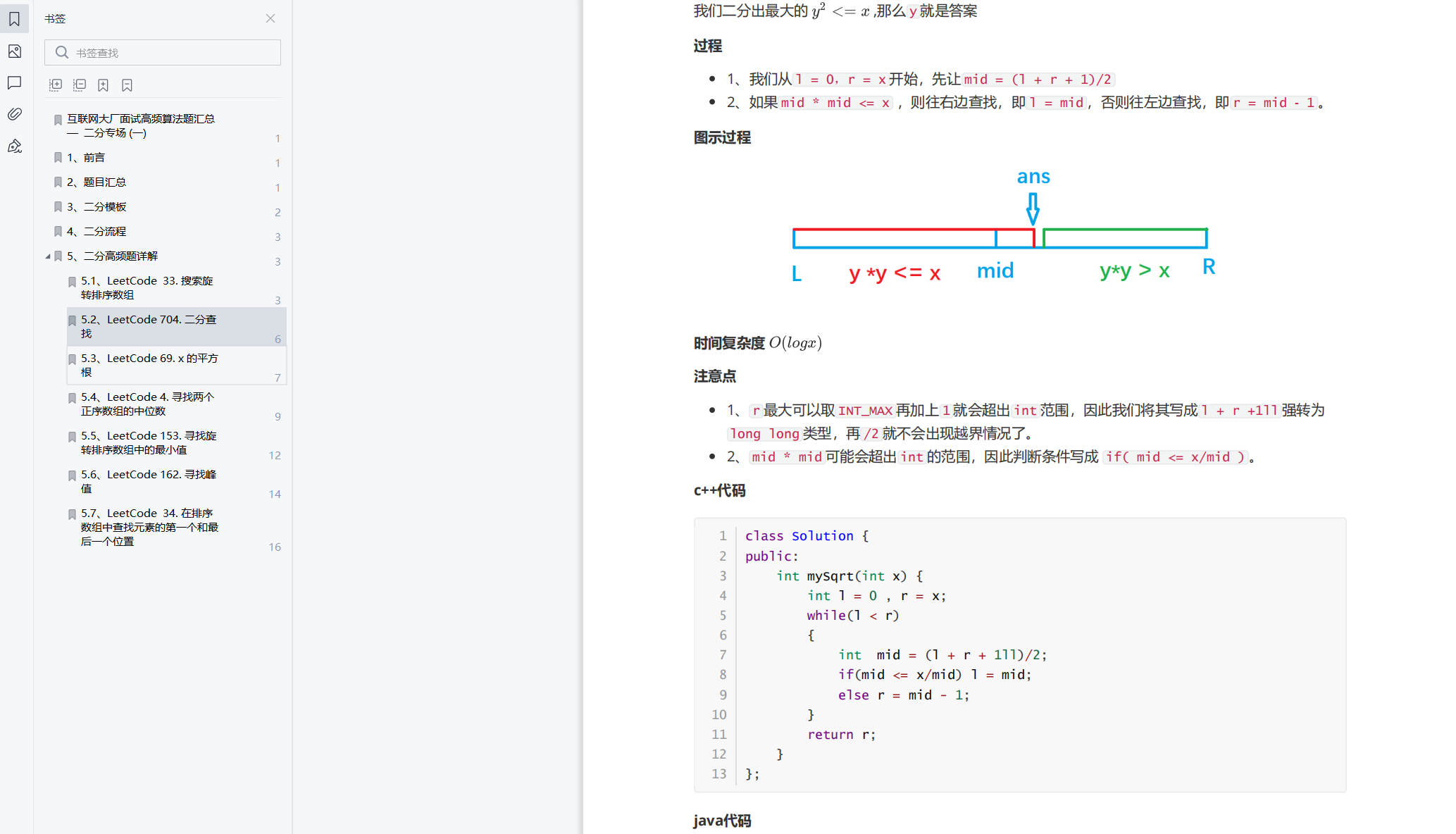Jump to bookmark 3、二分模板
The width and height of the screenshot is (1456, 834).
click(x=97, y=206)
